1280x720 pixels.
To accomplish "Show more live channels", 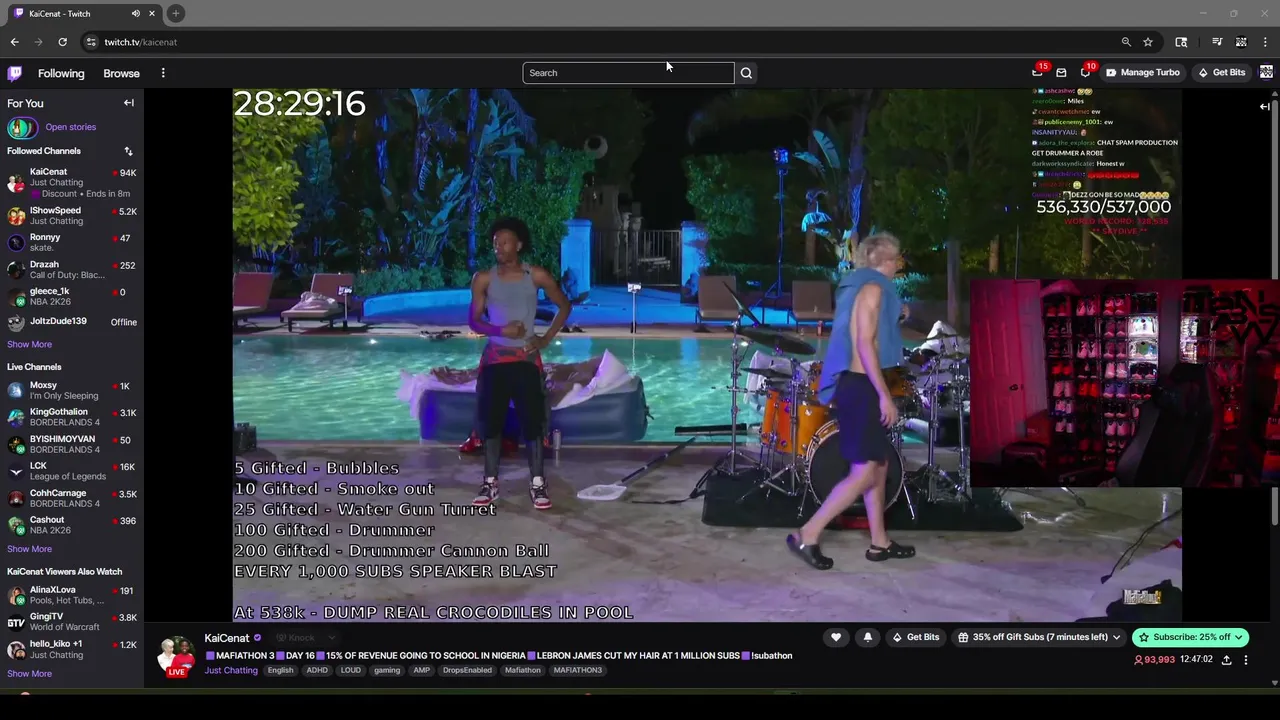I will coord(29,549).
